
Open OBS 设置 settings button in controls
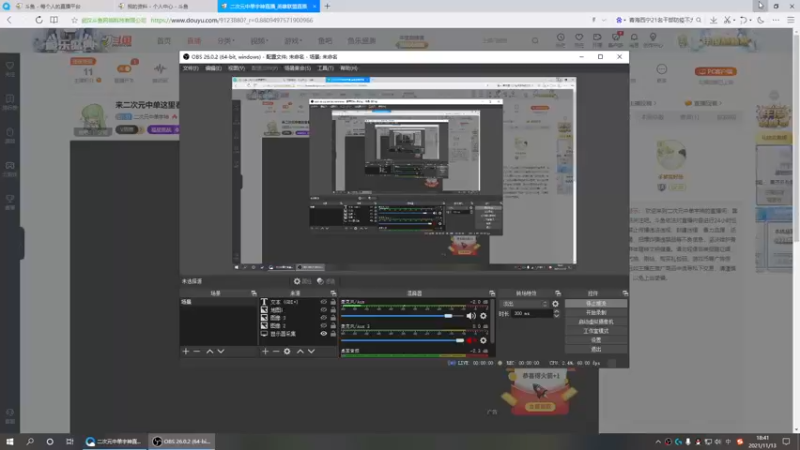tap(596, 340)
